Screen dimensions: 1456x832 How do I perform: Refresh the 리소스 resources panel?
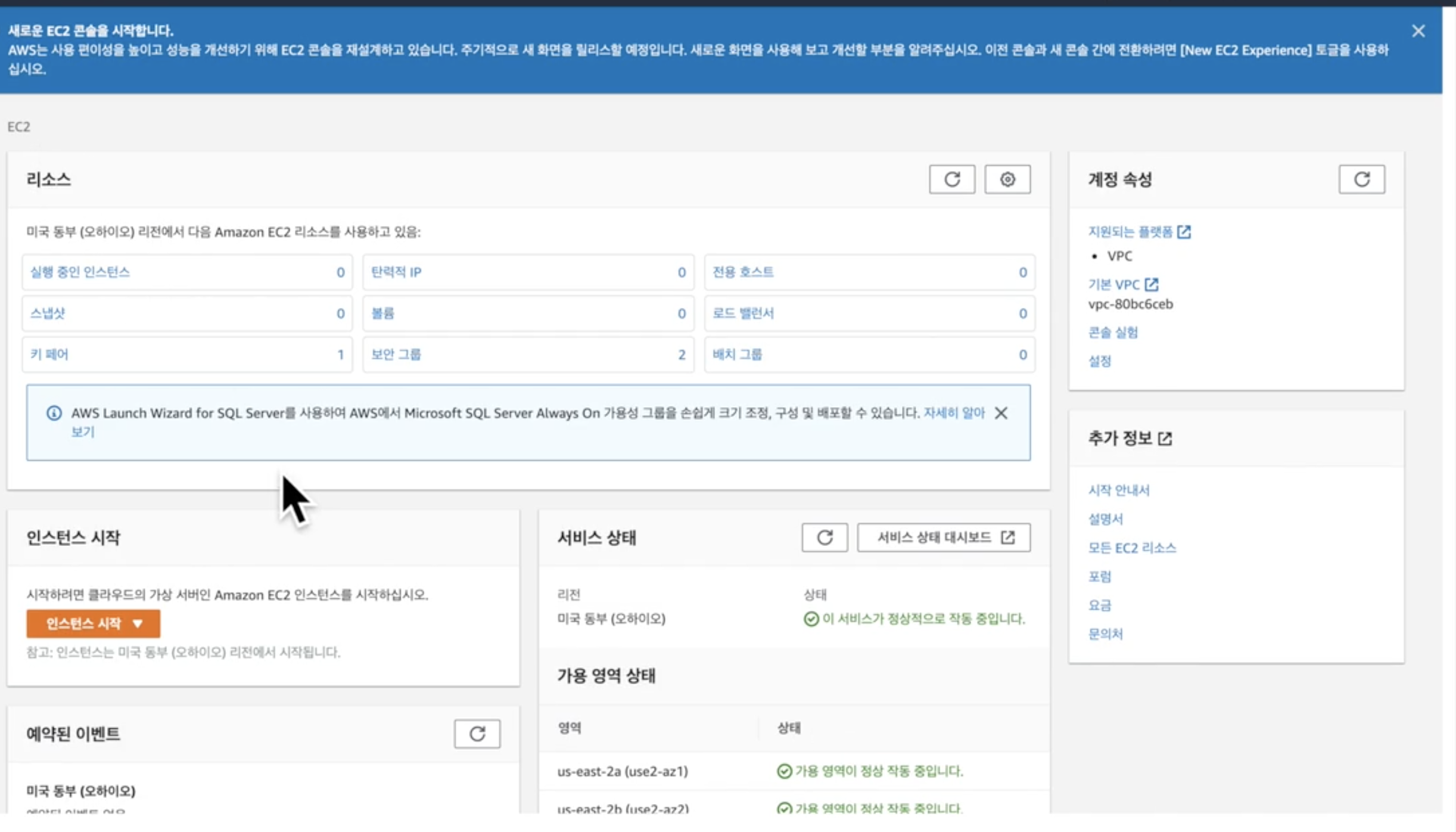click(x=951, y=179)
